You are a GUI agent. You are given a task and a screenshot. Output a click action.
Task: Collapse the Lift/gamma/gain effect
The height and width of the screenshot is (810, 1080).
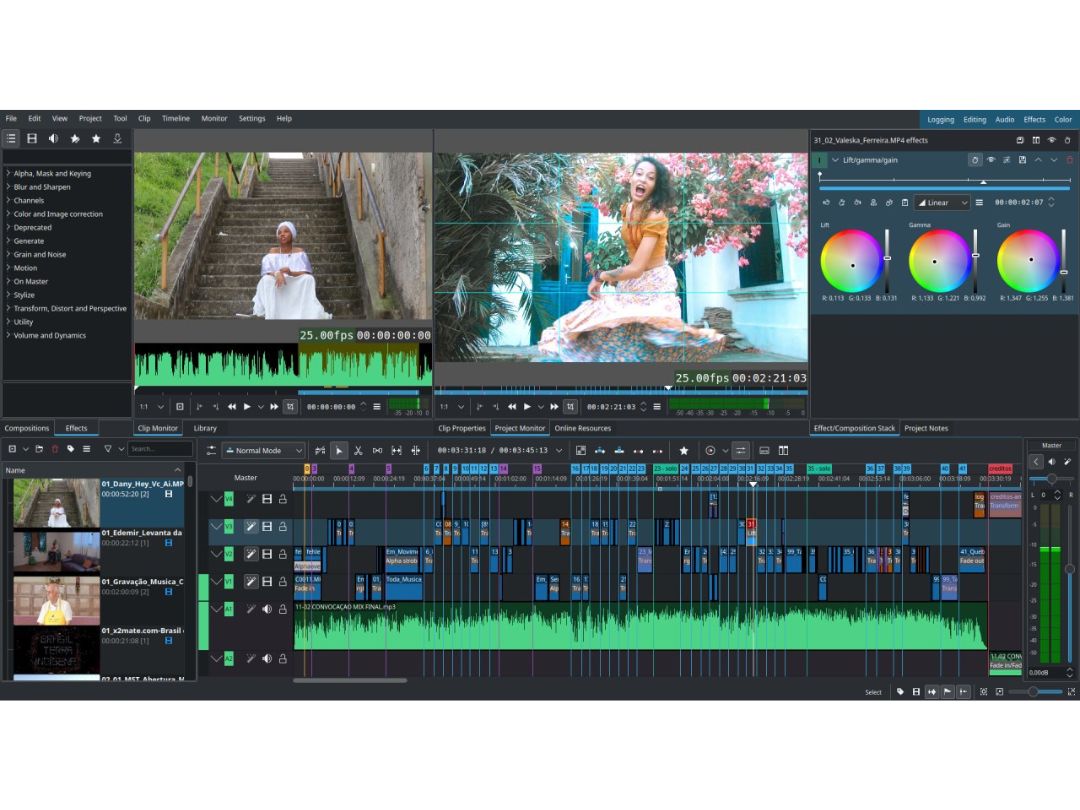[x=835, y=160]
